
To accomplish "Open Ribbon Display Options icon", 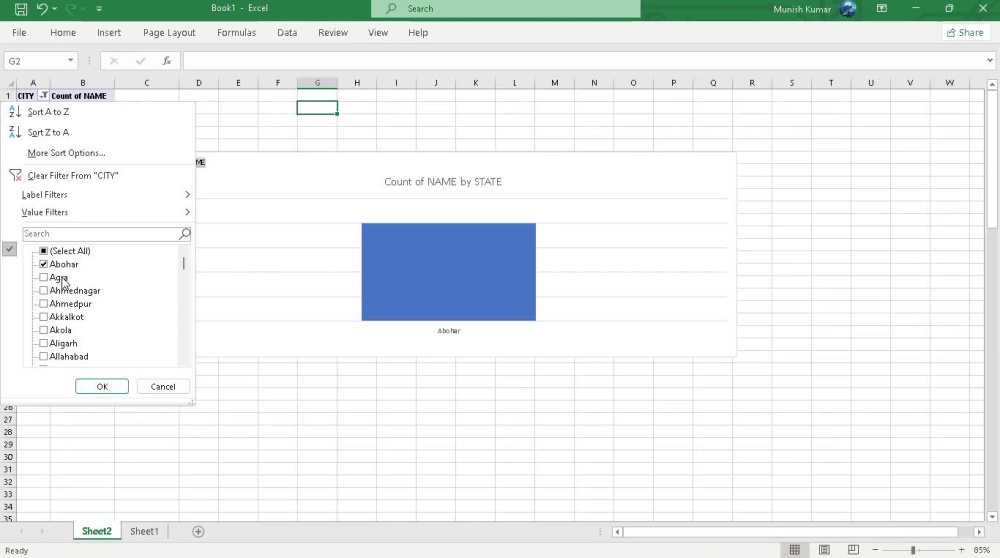I will click(x=881, y=8).
